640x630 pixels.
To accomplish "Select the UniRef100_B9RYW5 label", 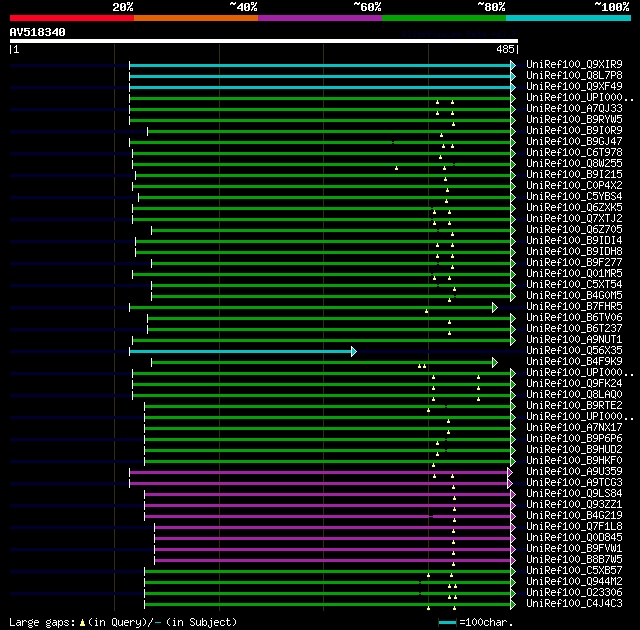I will click(x=574, y=120).
